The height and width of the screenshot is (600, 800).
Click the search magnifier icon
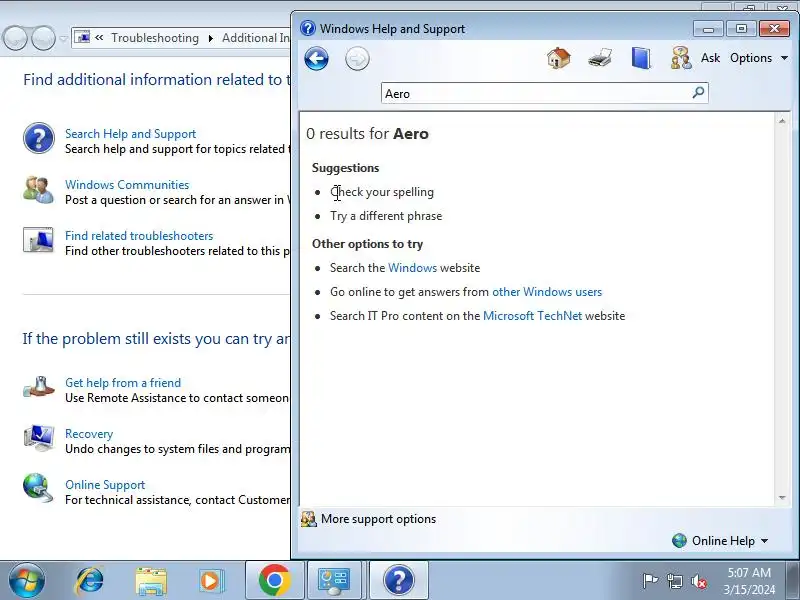(698, 92)
